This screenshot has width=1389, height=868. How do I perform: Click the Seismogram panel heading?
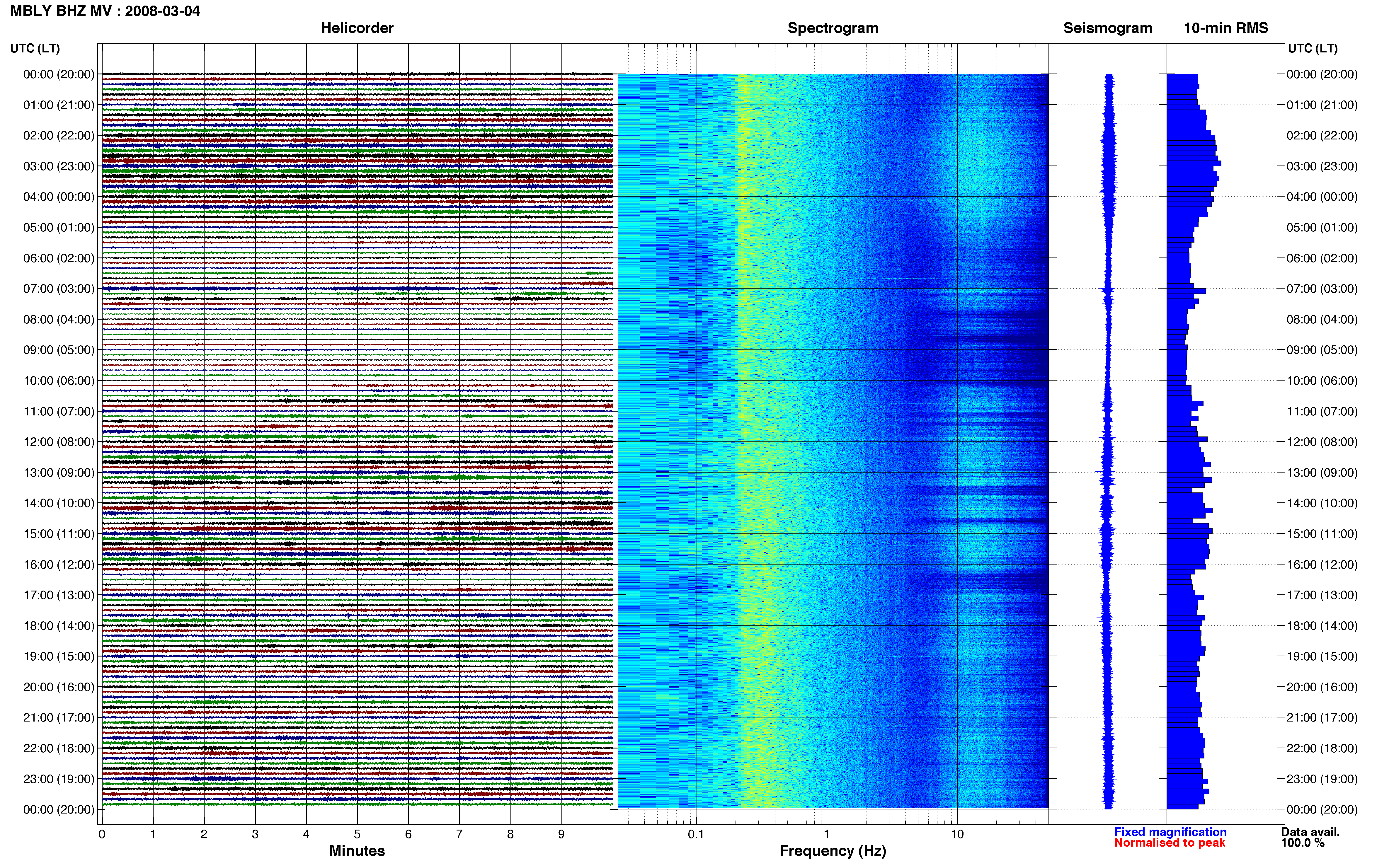coord(1108,28)
